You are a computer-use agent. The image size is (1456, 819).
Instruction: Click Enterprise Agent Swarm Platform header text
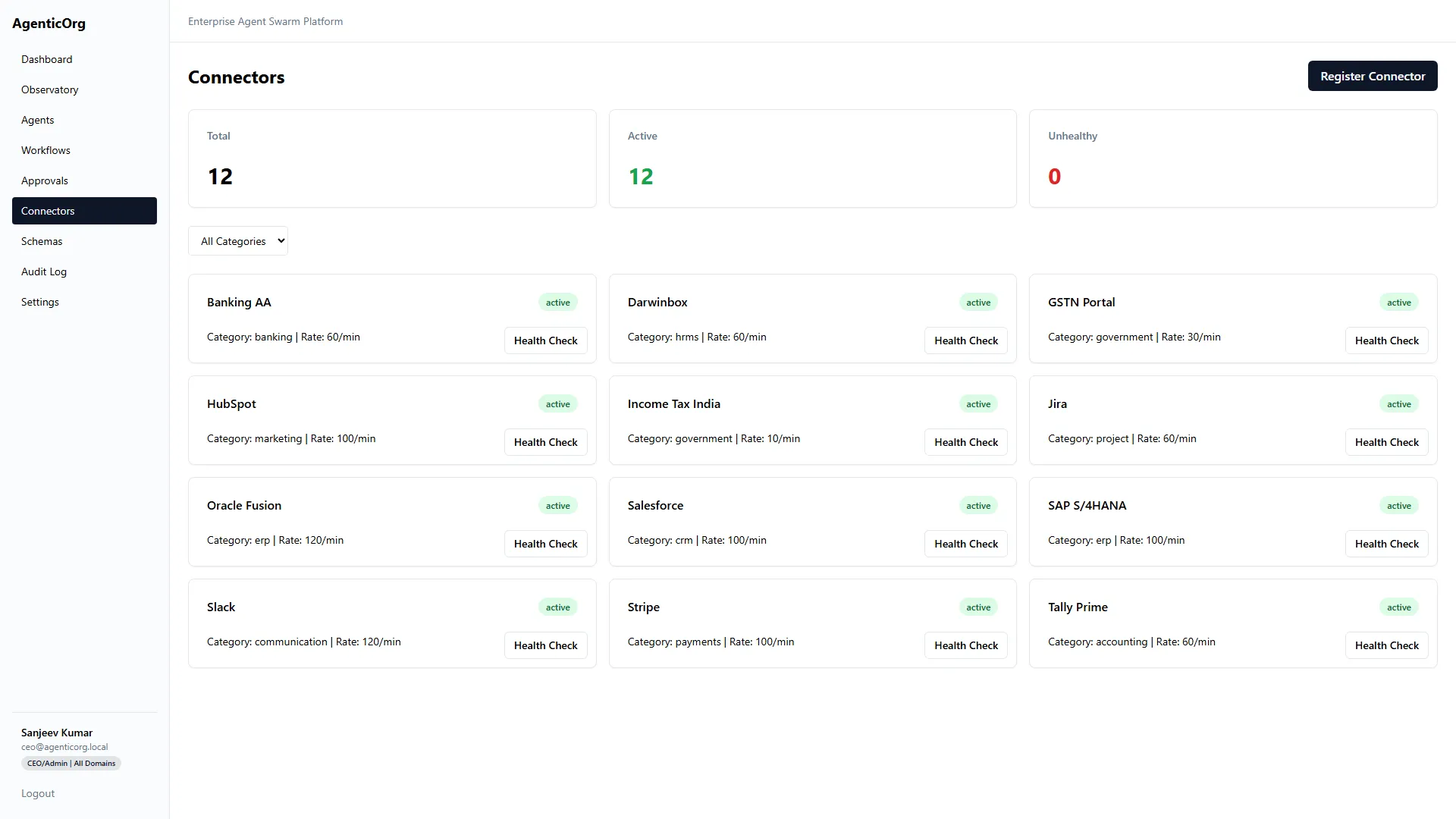pos(265,21)
